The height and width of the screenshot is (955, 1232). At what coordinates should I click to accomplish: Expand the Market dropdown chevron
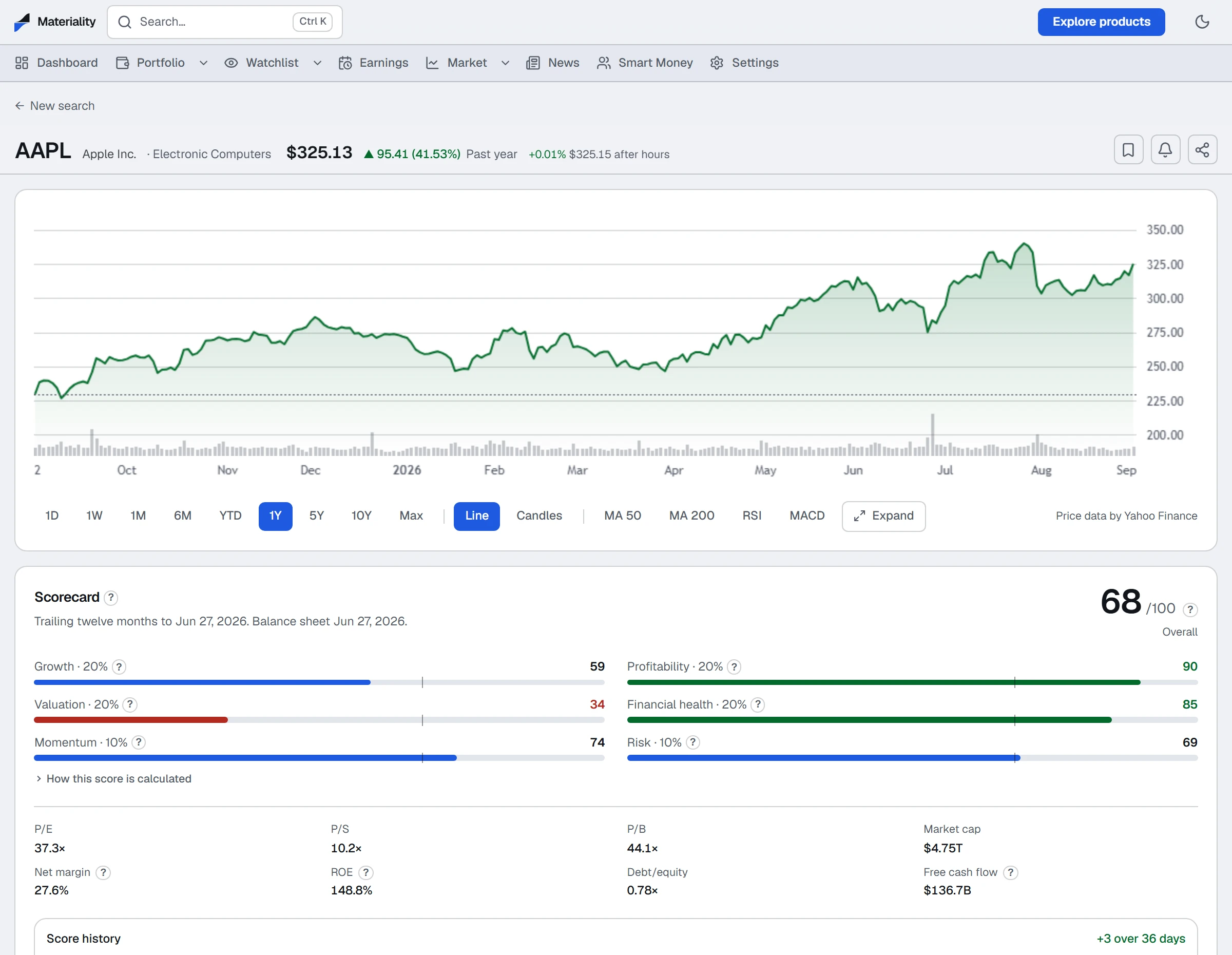tap(506, 63)
